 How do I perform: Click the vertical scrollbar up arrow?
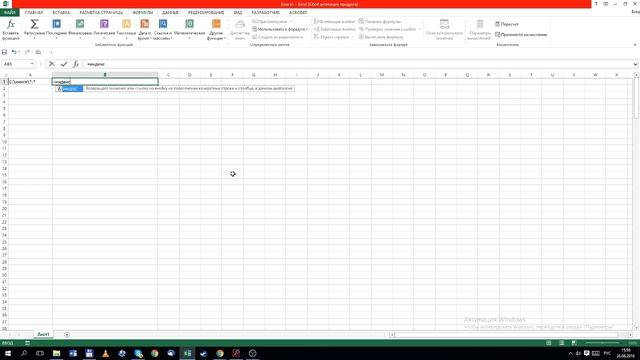pyautogui.click(x=636, y=75)
